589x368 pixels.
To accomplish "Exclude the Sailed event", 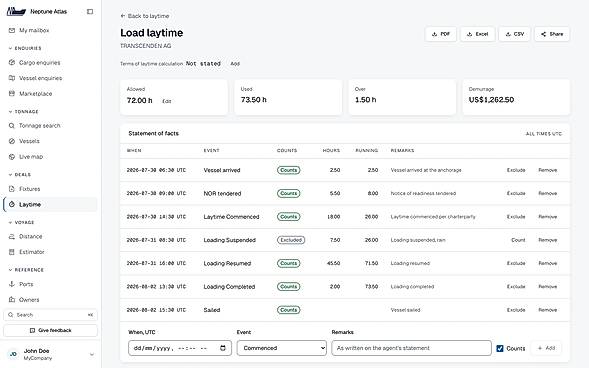I will tap(516, 310).
